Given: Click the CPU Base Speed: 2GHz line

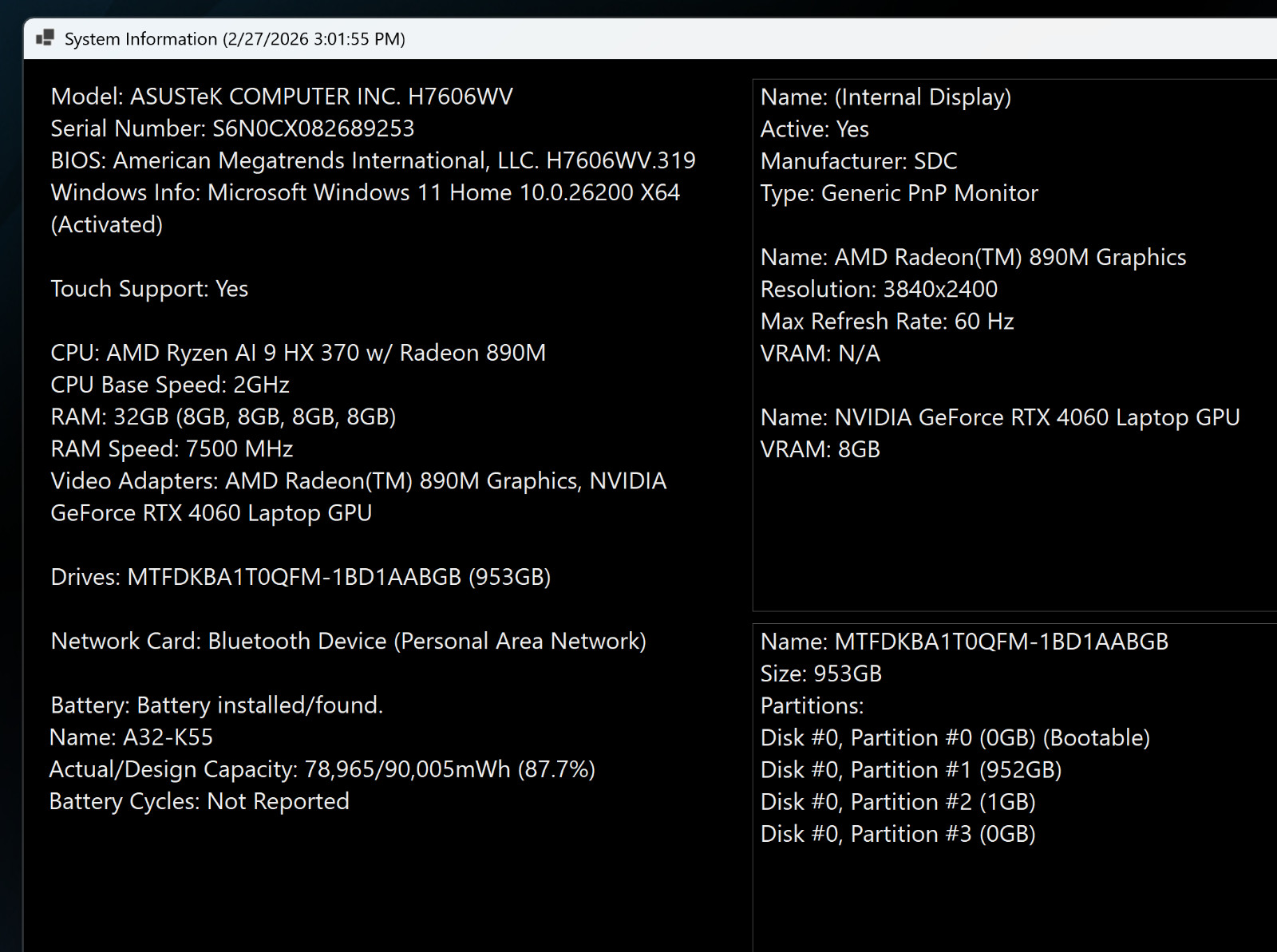Looking at the screenshot, I should coord(170,385).
